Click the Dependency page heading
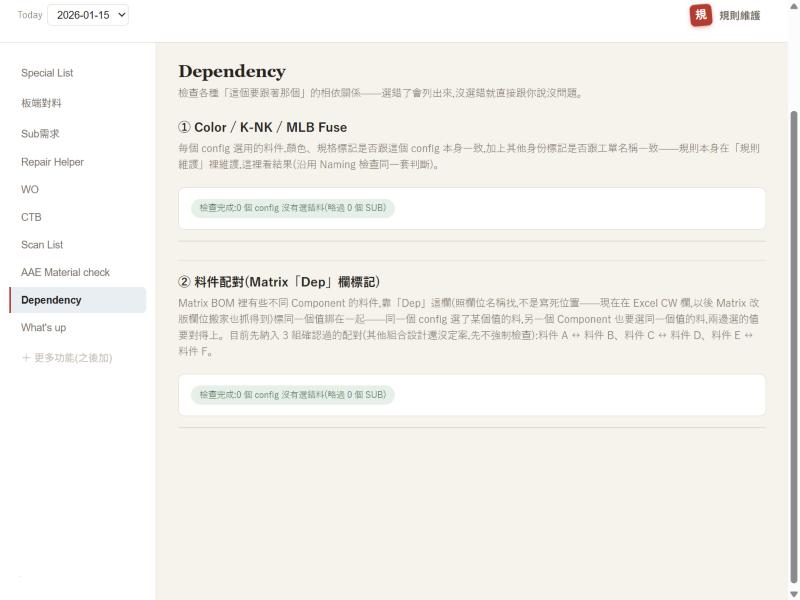This screenshot has height=600, width=800. click(232, 71)
